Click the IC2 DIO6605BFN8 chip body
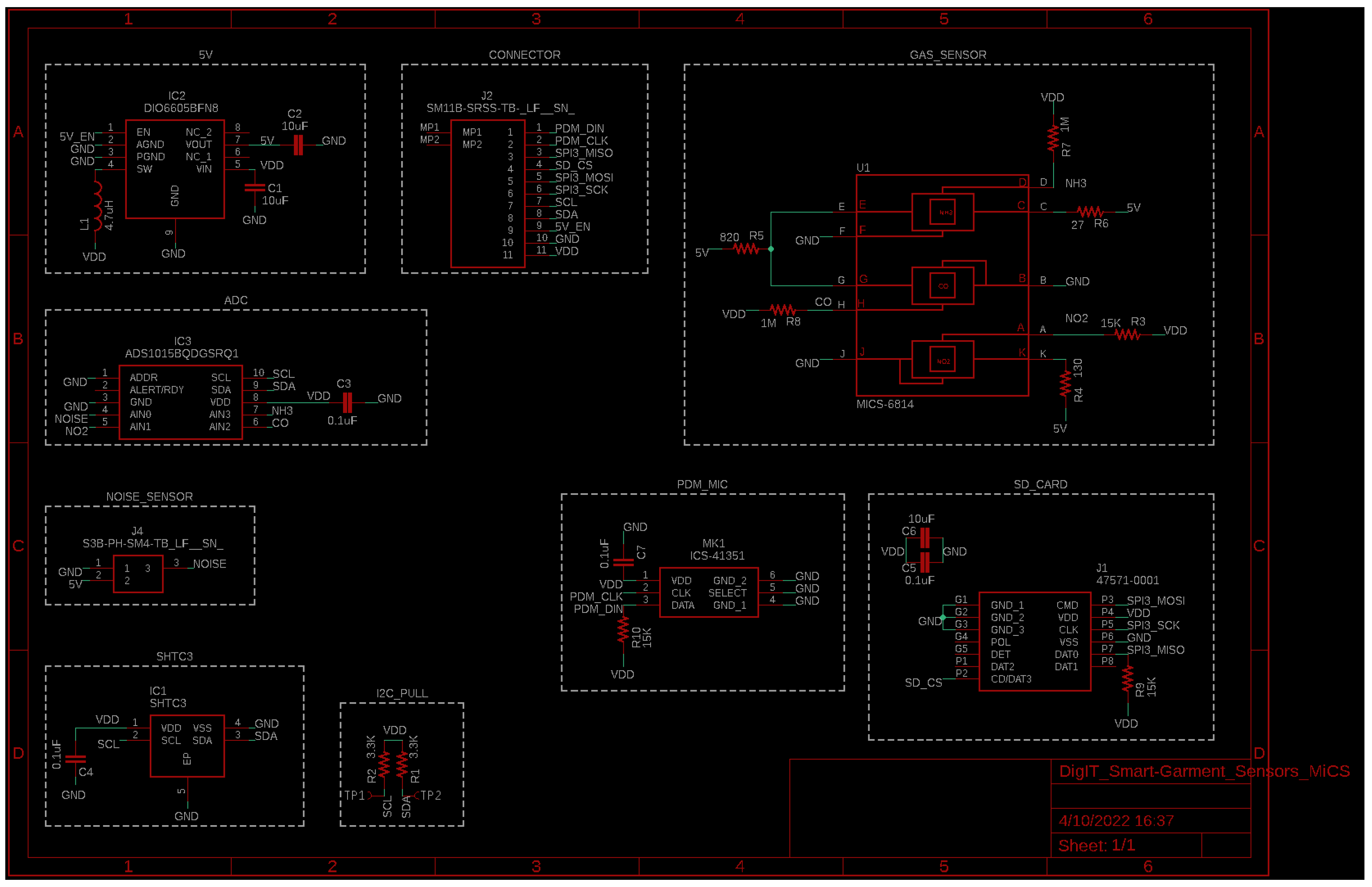The width and height of the screenshot is (1372, 887). tap(175, 169)
